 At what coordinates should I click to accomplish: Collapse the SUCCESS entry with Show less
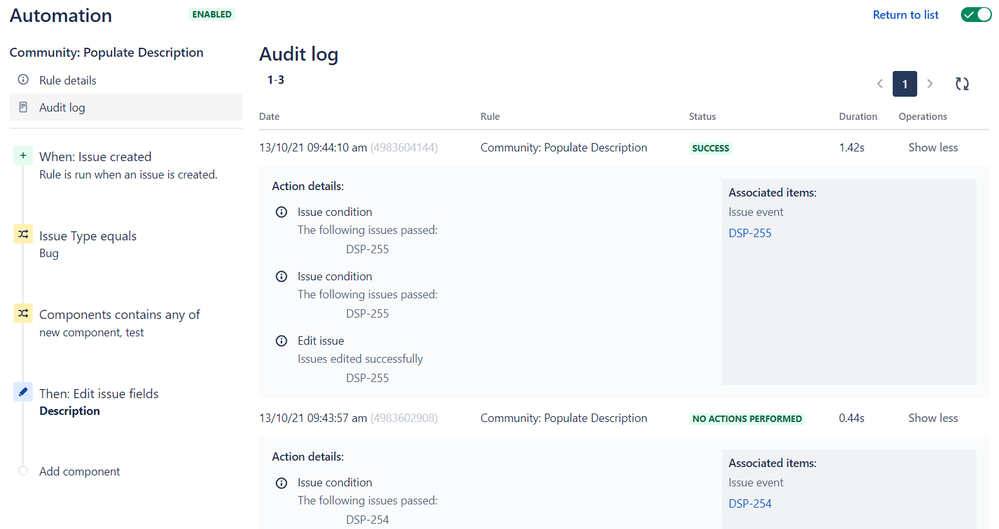point(932,148)
